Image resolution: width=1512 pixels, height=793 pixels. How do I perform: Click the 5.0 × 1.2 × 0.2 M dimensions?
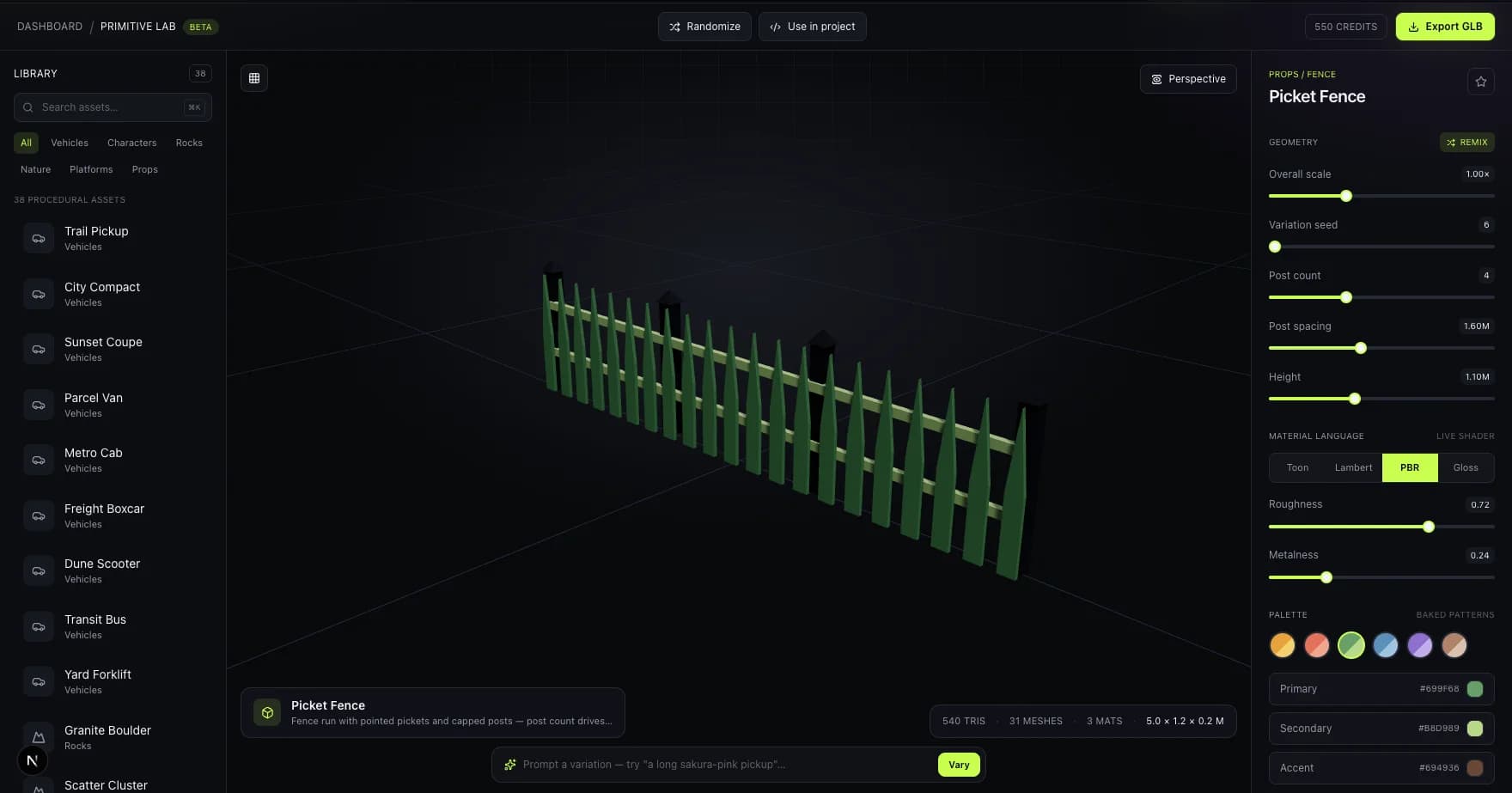(1185, 722)
